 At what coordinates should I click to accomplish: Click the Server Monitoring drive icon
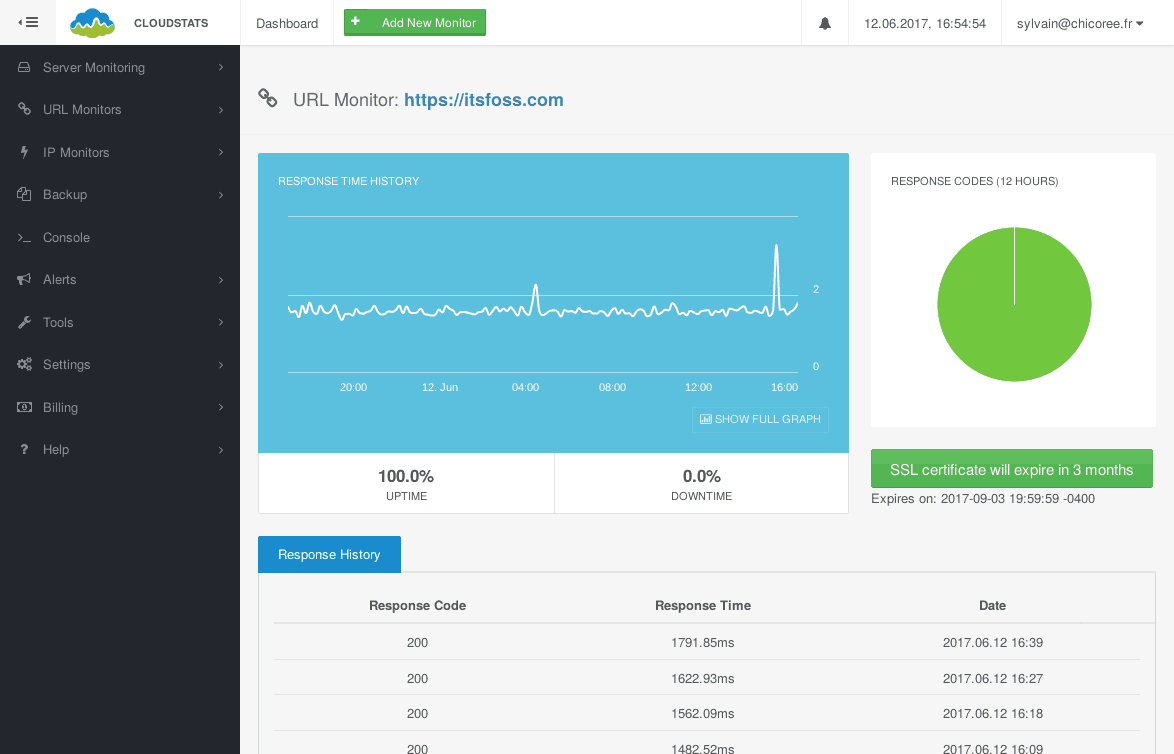tap(24, 67)
